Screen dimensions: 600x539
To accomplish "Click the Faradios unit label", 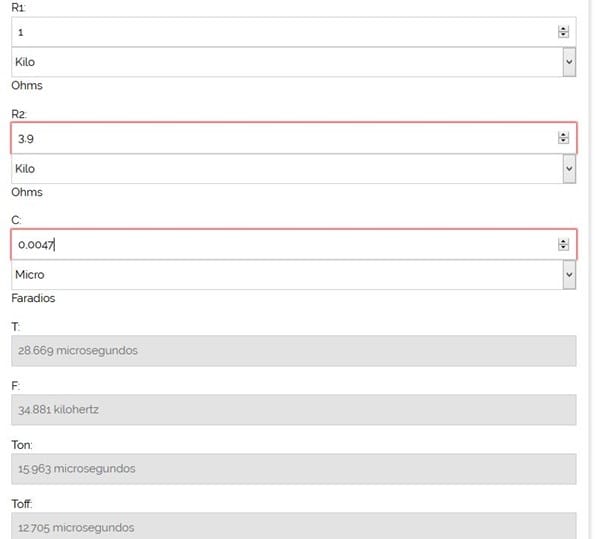I will click(x=32, y=298).
